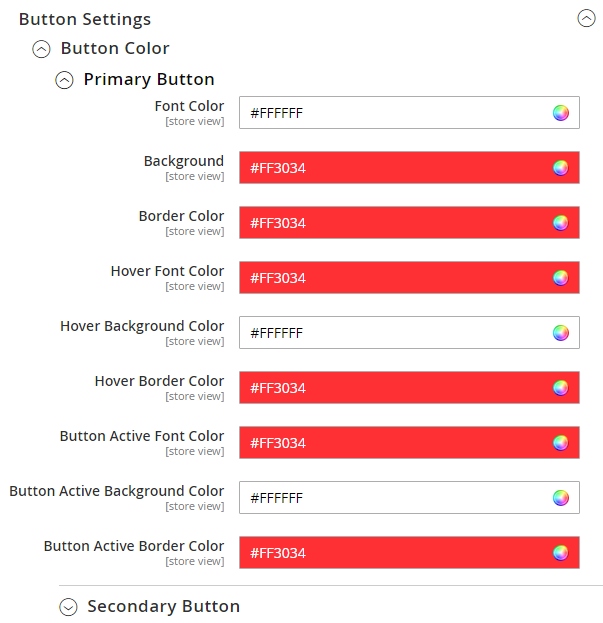
Task: Click the Secondary Button heading label
Action: pos(163,606)
